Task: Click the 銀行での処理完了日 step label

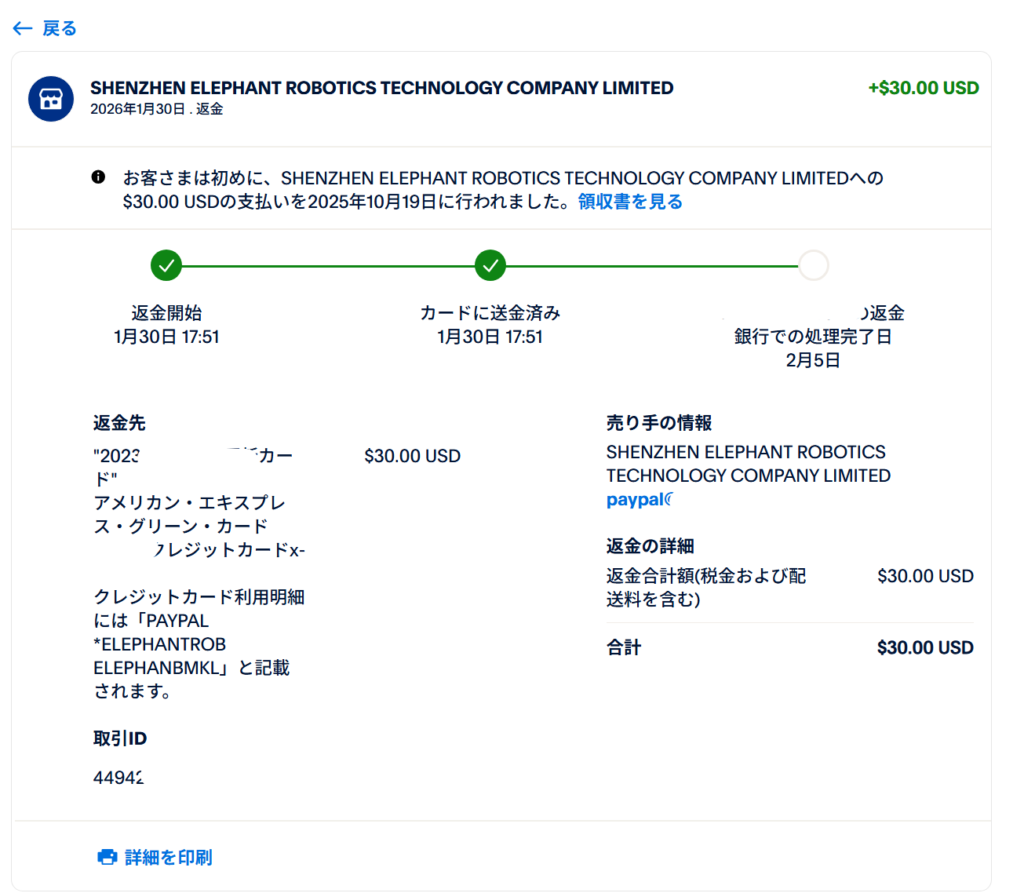Action: pos(813,337)
